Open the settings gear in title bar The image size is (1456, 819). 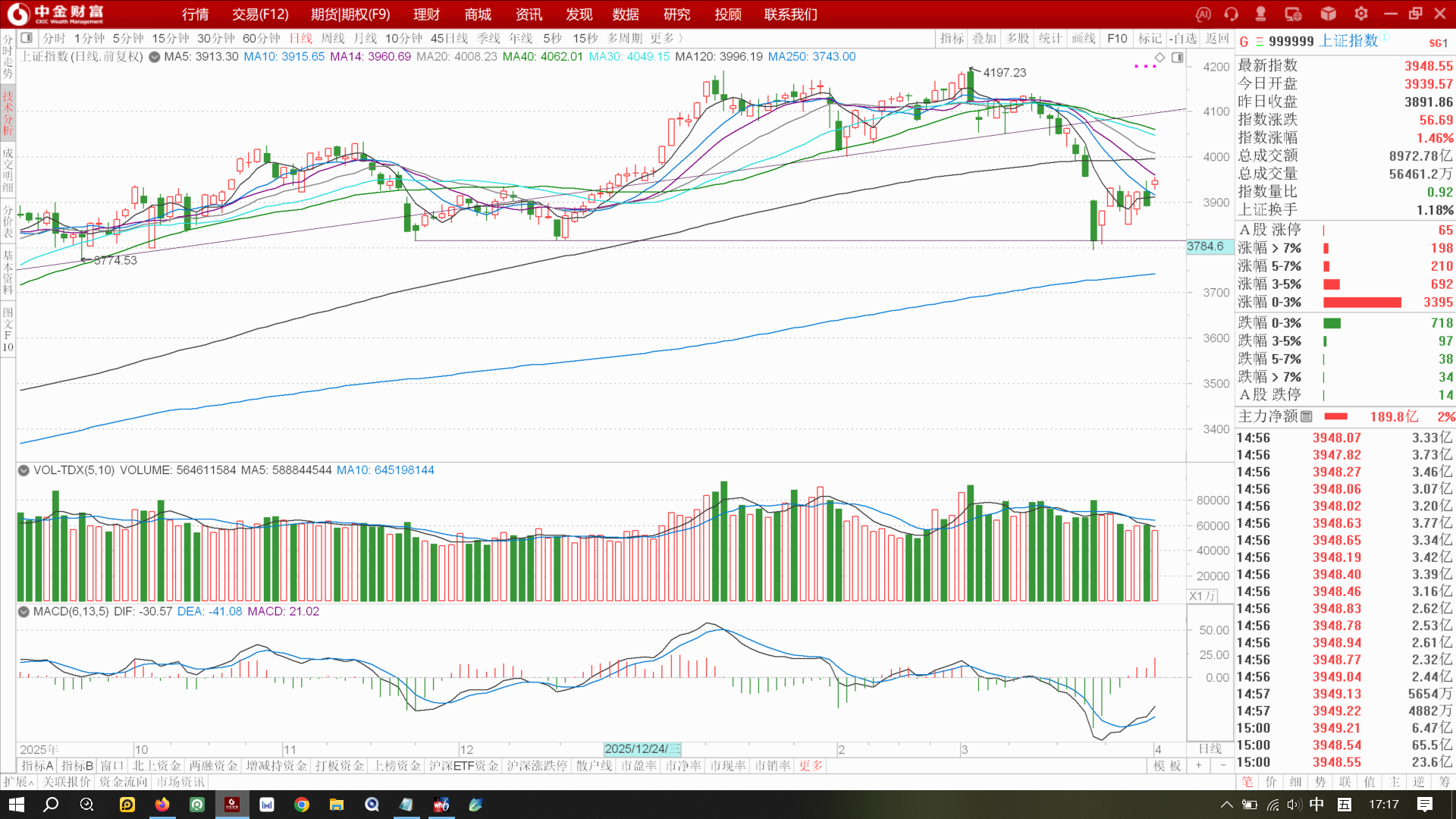pyautogui.click(x=1361, y=14)
